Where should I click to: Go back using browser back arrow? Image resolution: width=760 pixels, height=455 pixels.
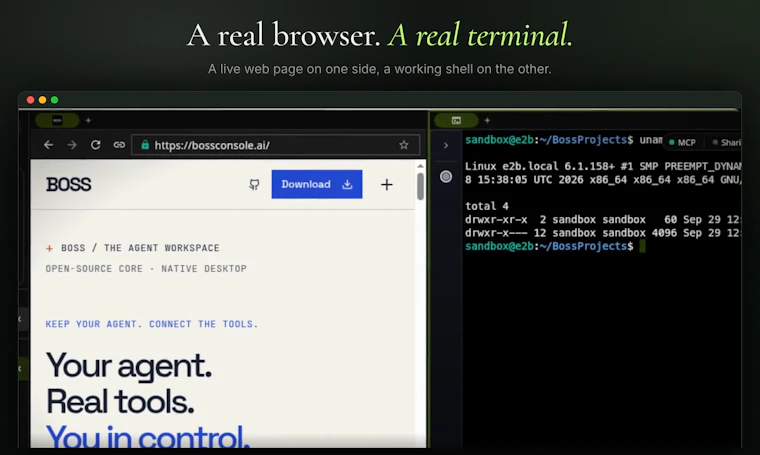[x=48, y=145]
